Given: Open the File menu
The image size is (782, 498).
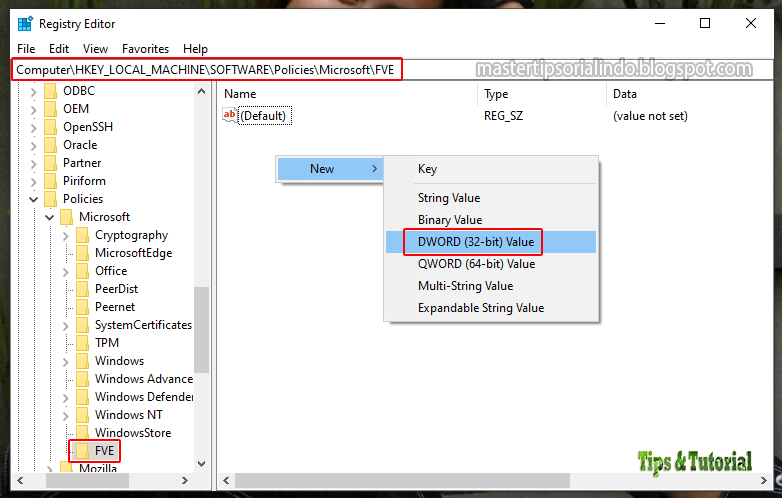Looking at the screenshot, I should coord(26,49).
